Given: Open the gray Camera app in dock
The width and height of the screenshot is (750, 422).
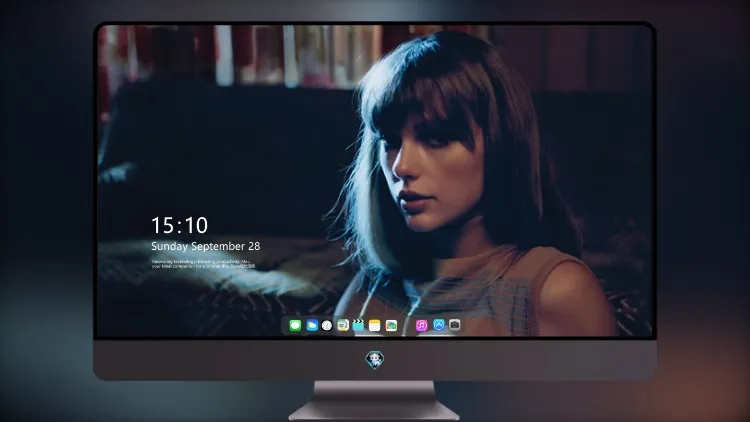Looking at the screenshot, I should pos(455,325).
